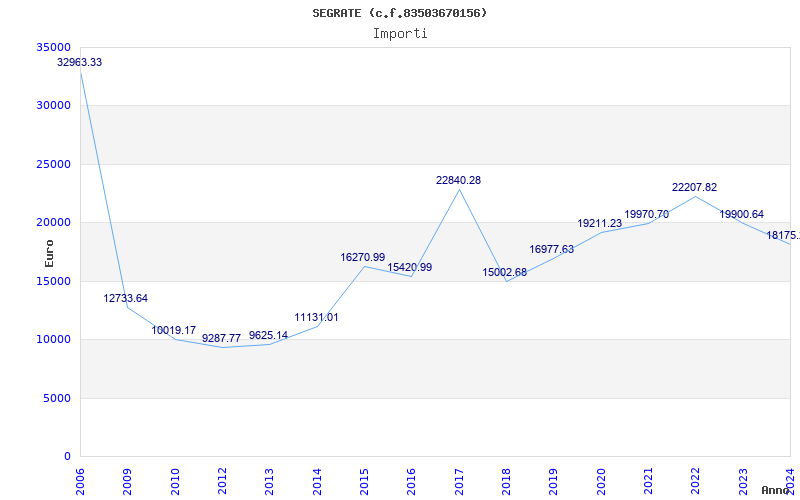Click the Importi subtitle
800x500 pixels.
coord(400,34)
